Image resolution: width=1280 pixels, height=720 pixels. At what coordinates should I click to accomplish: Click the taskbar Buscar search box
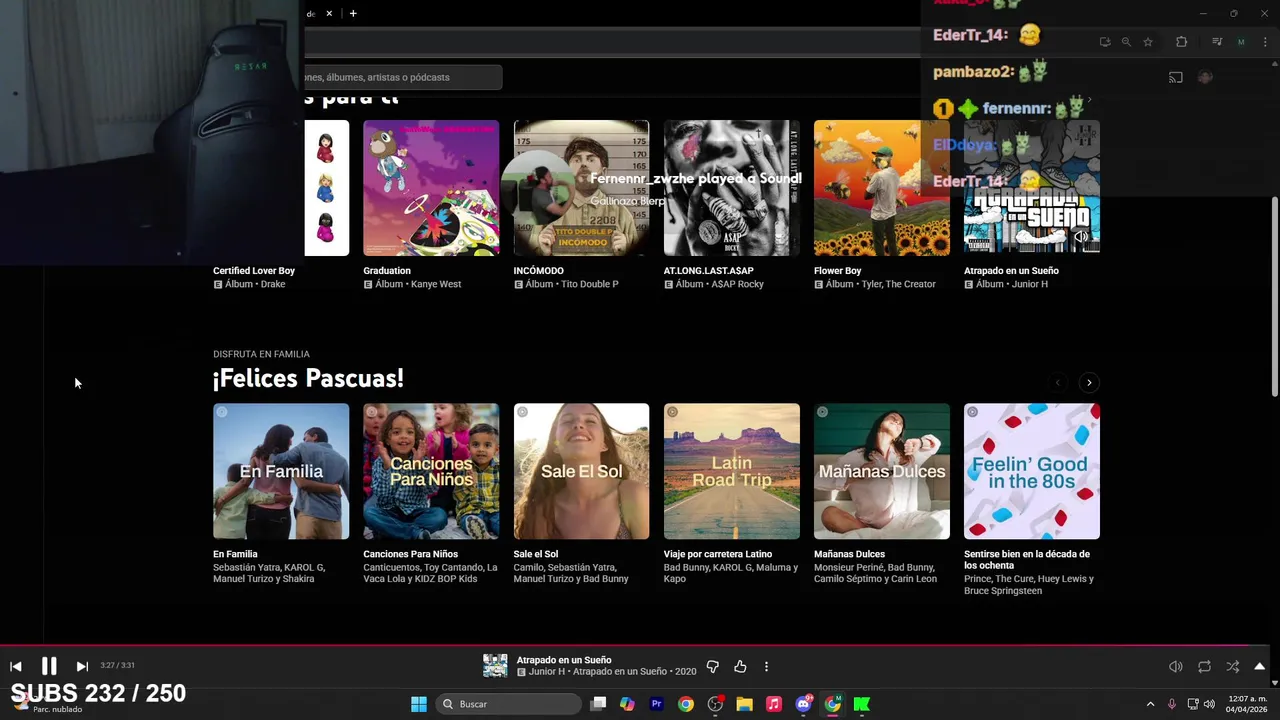pyautogui.click(x=510, y=704)
